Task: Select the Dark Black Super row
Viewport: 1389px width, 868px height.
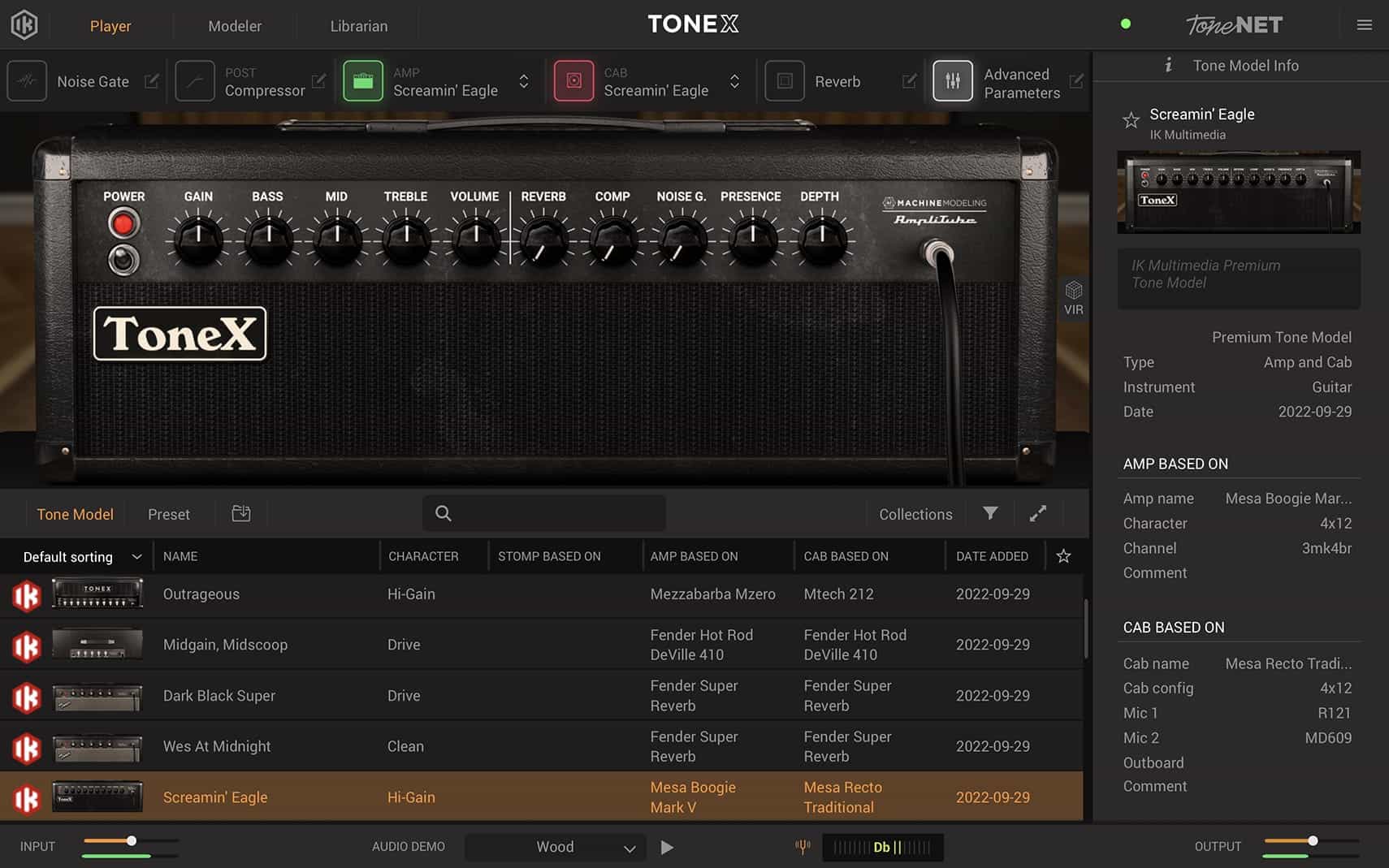Action: [x=541, y=696]
